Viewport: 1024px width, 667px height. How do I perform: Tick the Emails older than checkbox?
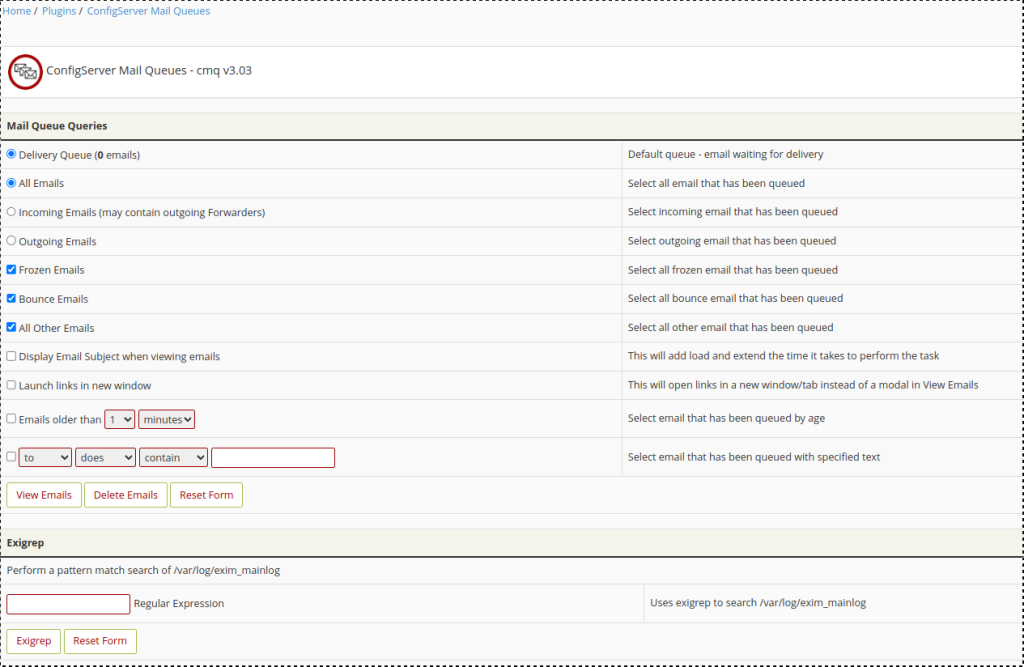[12, 419]
